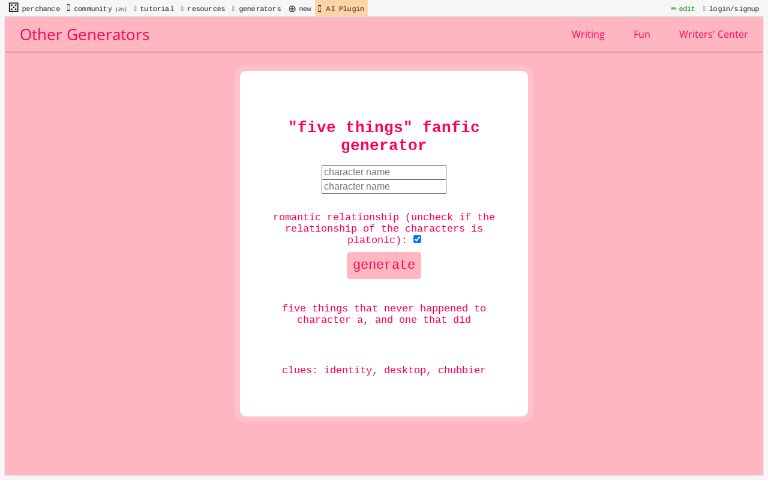Image resolution: width=768 pixels, height=480 pixels.
Task: Open the Writing menu item
Action: click(x=588, y=34)
